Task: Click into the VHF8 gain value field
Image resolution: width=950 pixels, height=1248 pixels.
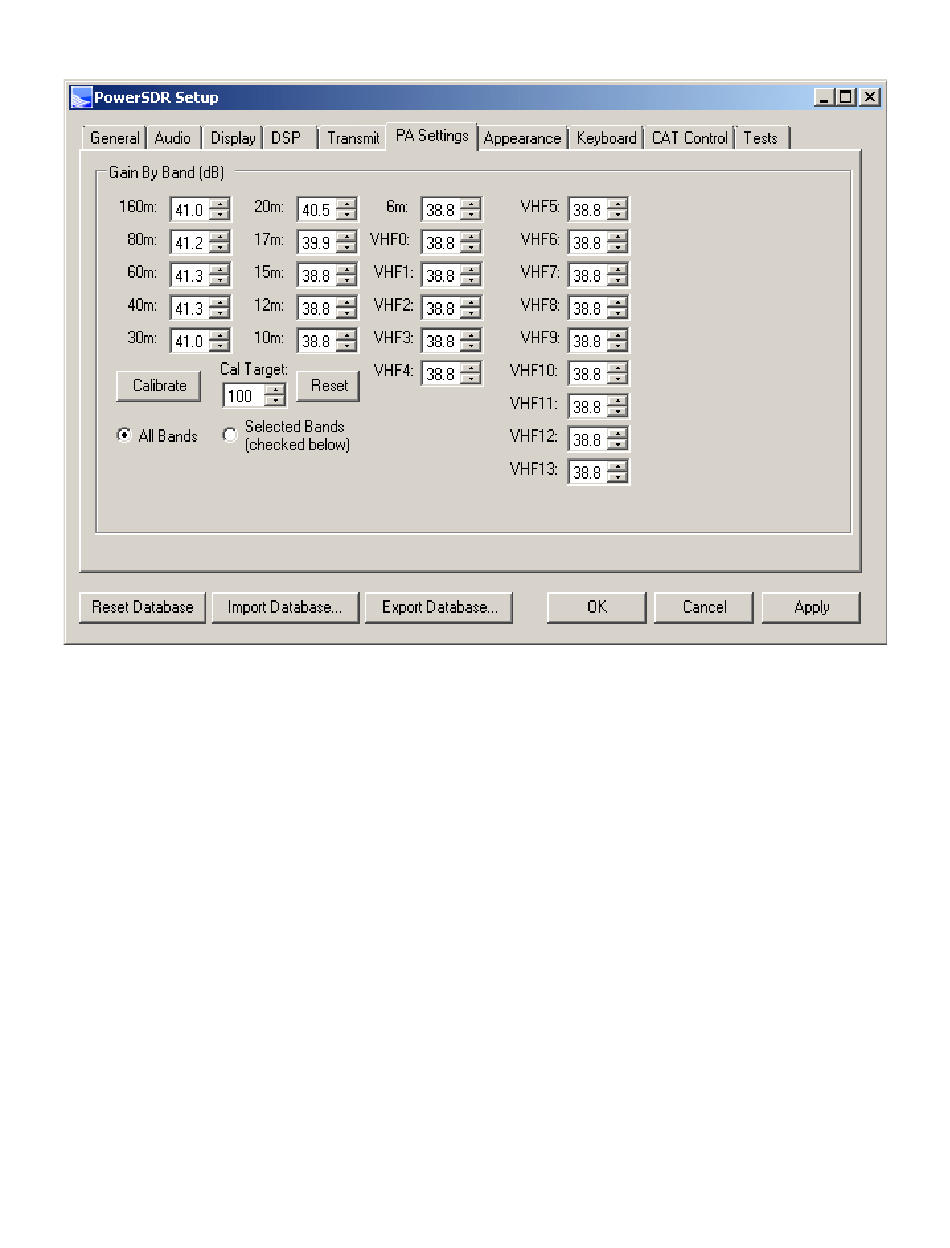Action: (x=589, y=308)
